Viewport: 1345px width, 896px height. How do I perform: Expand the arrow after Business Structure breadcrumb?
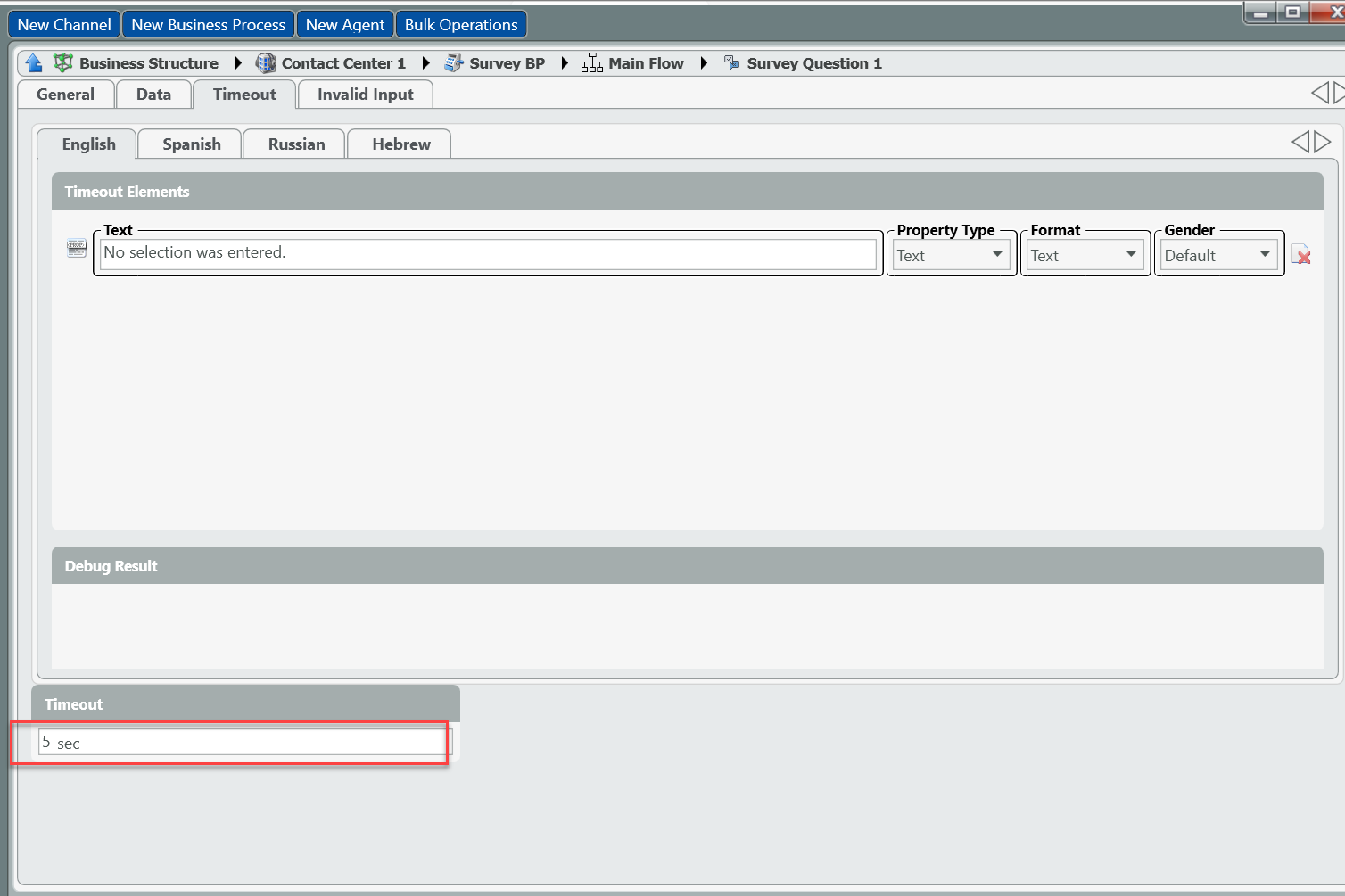[x=238, y=63]
